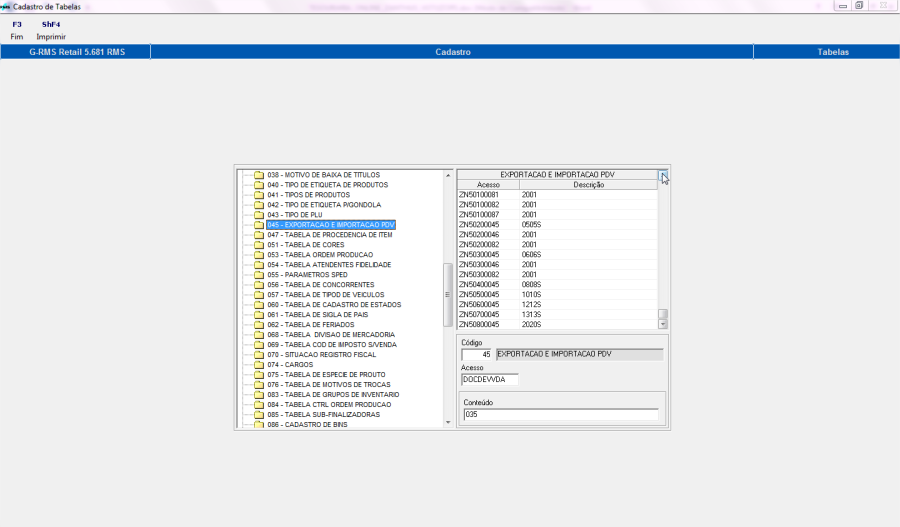The height and width of the screenshot is (527, 900).
Task: Click the code description field EXPORTACAO E IMPORTACAO PDV
Action: coord(580,355)
